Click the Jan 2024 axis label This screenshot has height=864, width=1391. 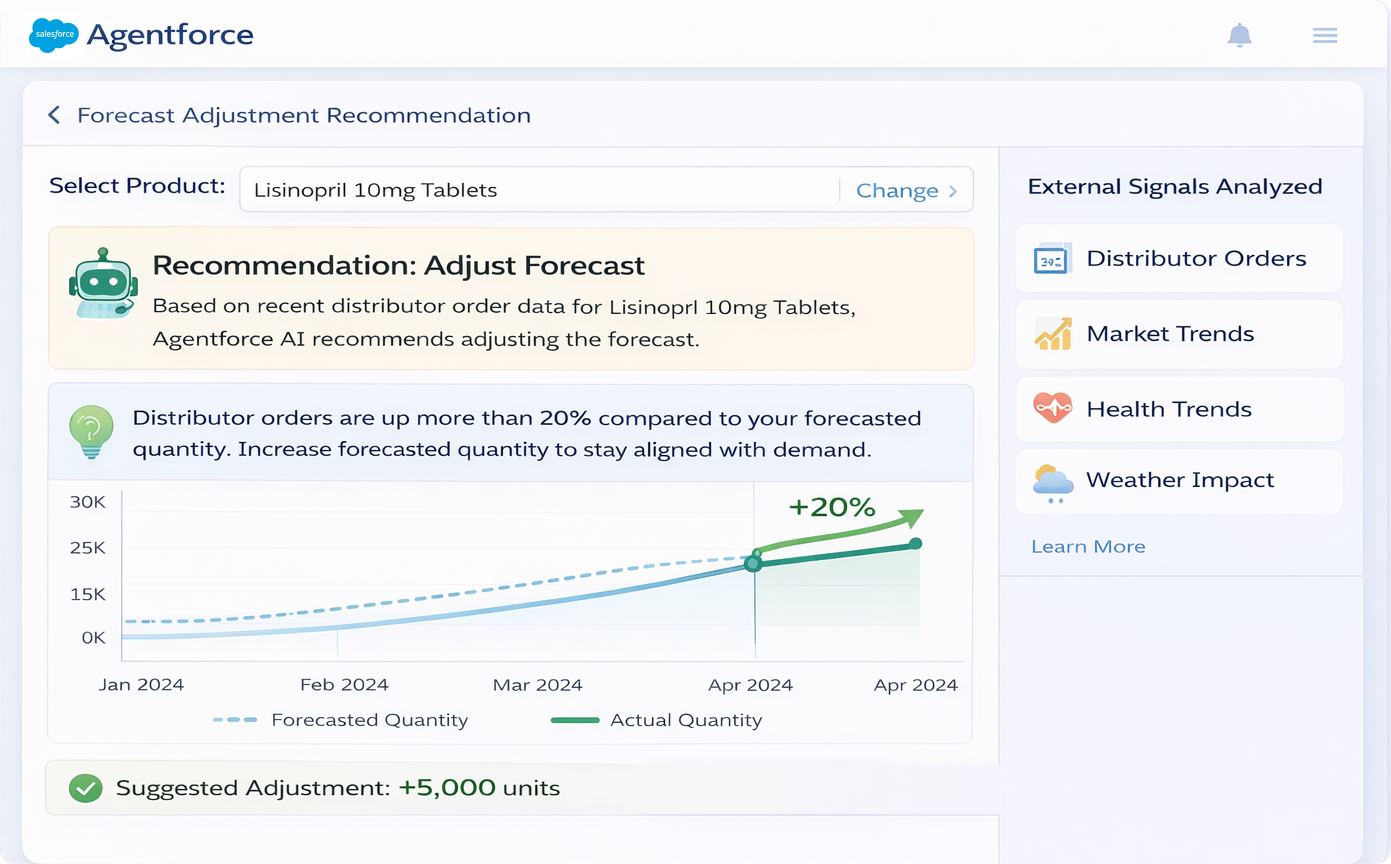click(141, 685)
